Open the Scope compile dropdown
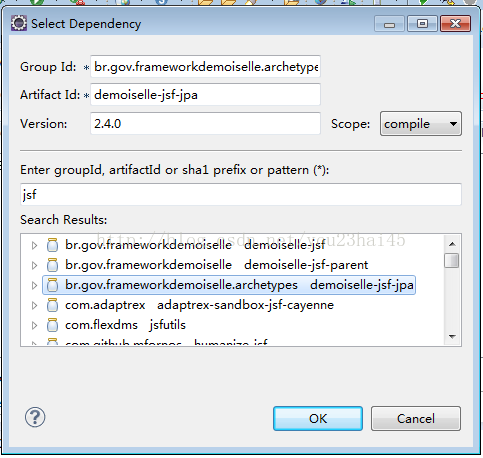This screenshot has height=458, width=483. pyautogui.click(x=421, y=124)
